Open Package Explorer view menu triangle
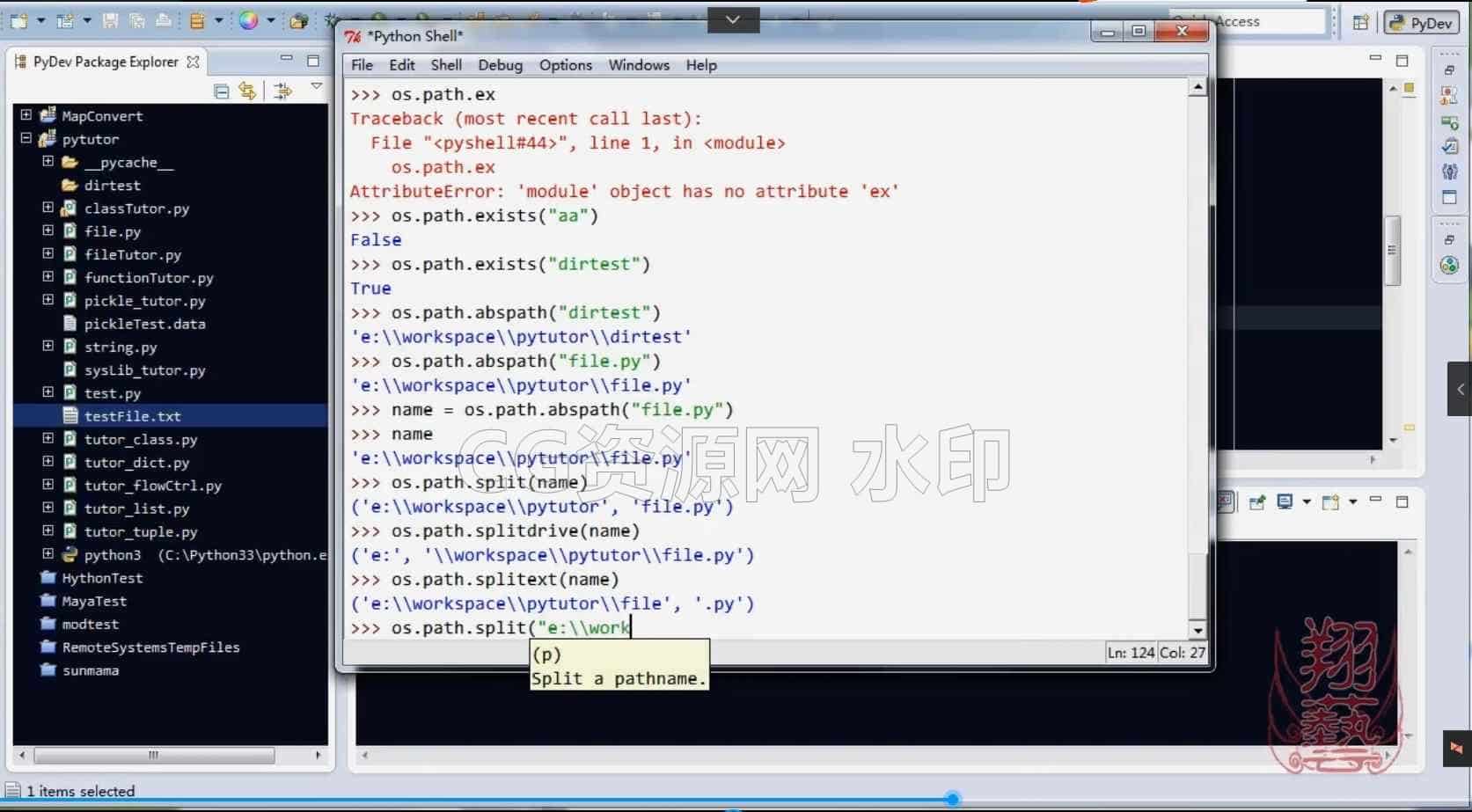 [316, 86]
